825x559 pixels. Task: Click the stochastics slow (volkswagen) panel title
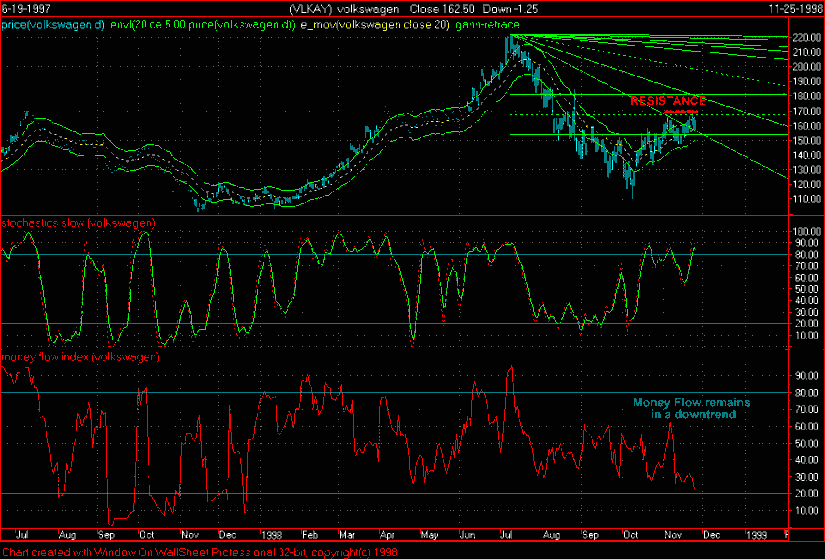[x=78, y=223]
